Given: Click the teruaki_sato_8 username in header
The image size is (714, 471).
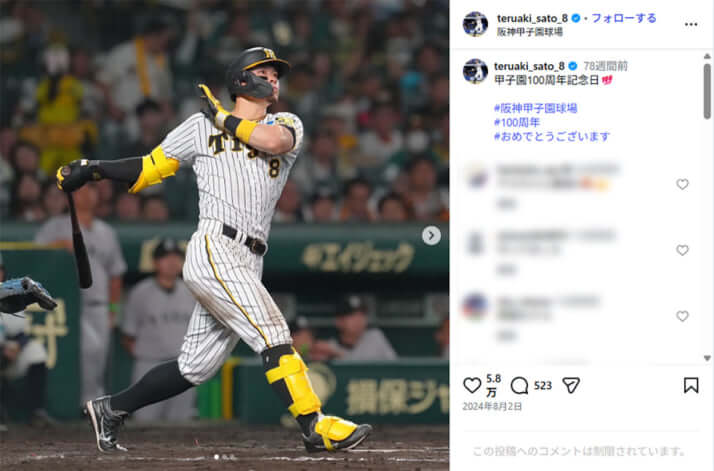Looking at the screenshot, I should click(532, 18).
